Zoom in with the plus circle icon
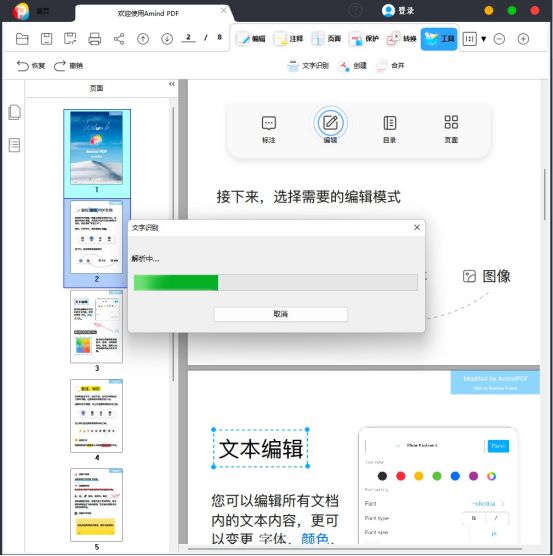 523,39
